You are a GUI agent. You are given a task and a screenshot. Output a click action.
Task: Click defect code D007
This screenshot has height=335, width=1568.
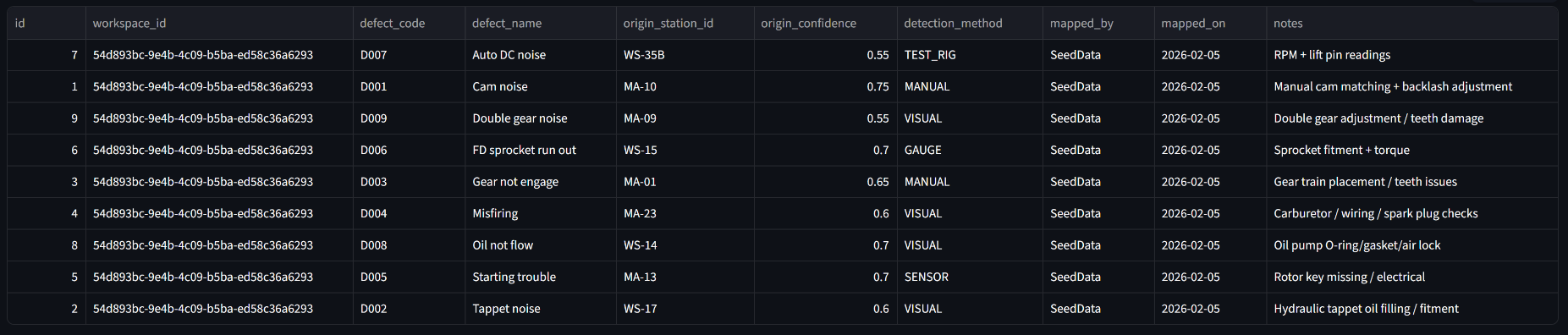click(x=409, y=55)
